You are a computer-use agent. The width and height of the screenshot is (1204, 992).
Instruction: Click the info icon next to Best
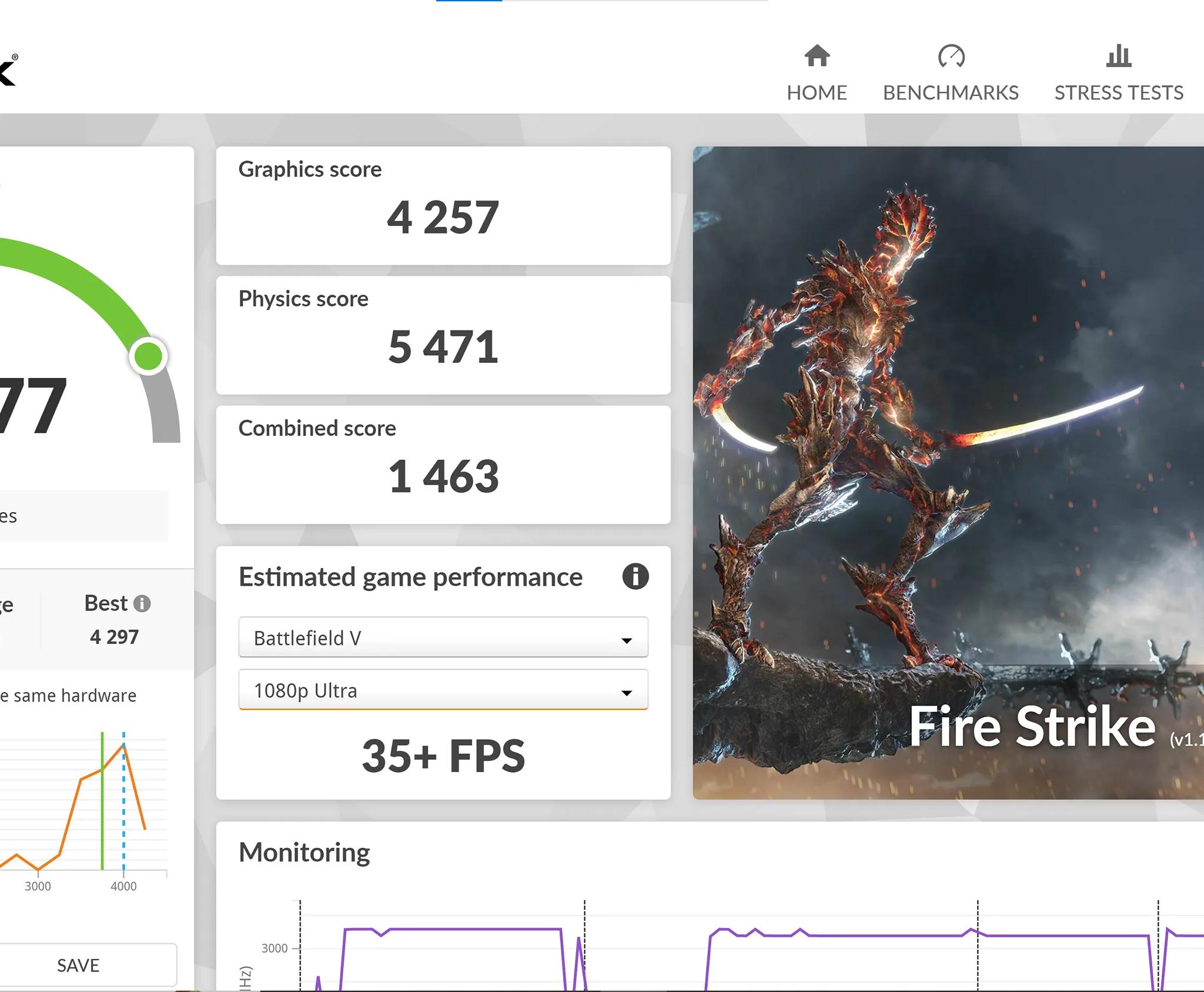pyautogui.click(x=142, y=603)
